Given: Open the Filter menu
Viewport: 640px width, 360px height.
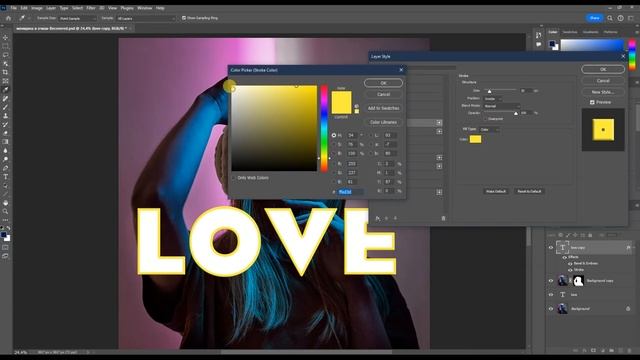Looking at the screenshot, I should 91,8.
